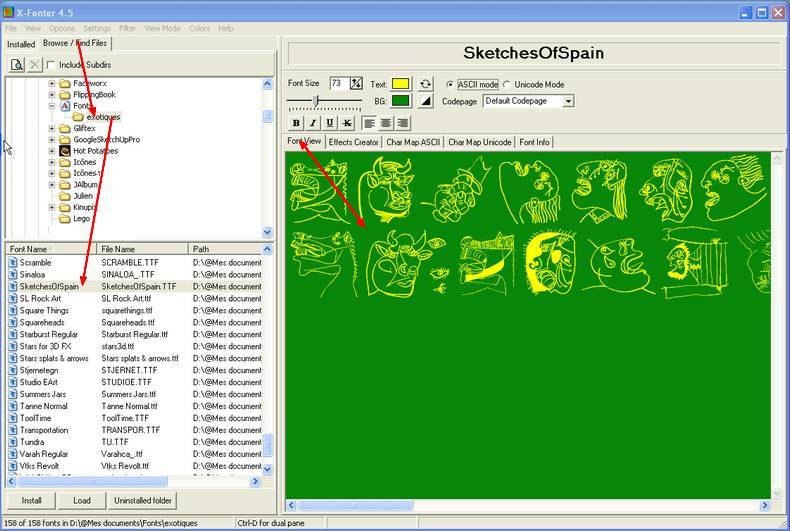Pick the yellow Text color swatch

(x=400, y=84)
